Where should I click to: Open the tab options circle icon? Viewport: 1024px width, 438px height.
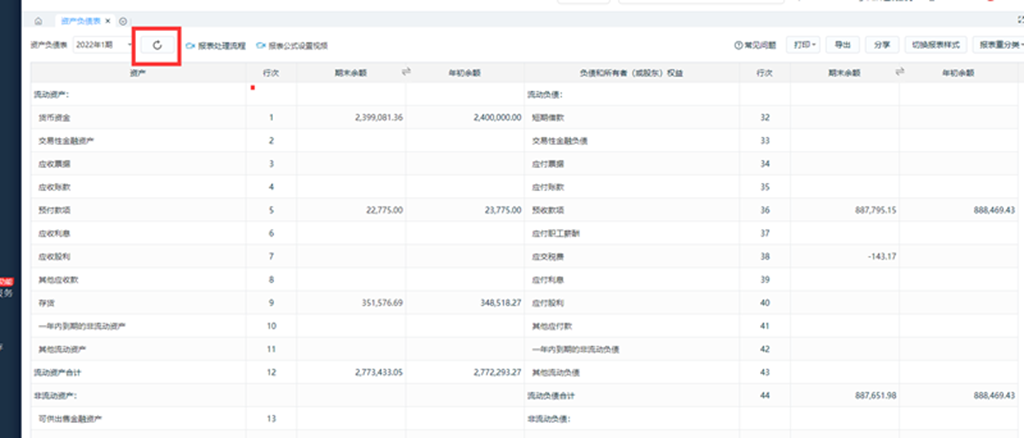click(123, 22)
